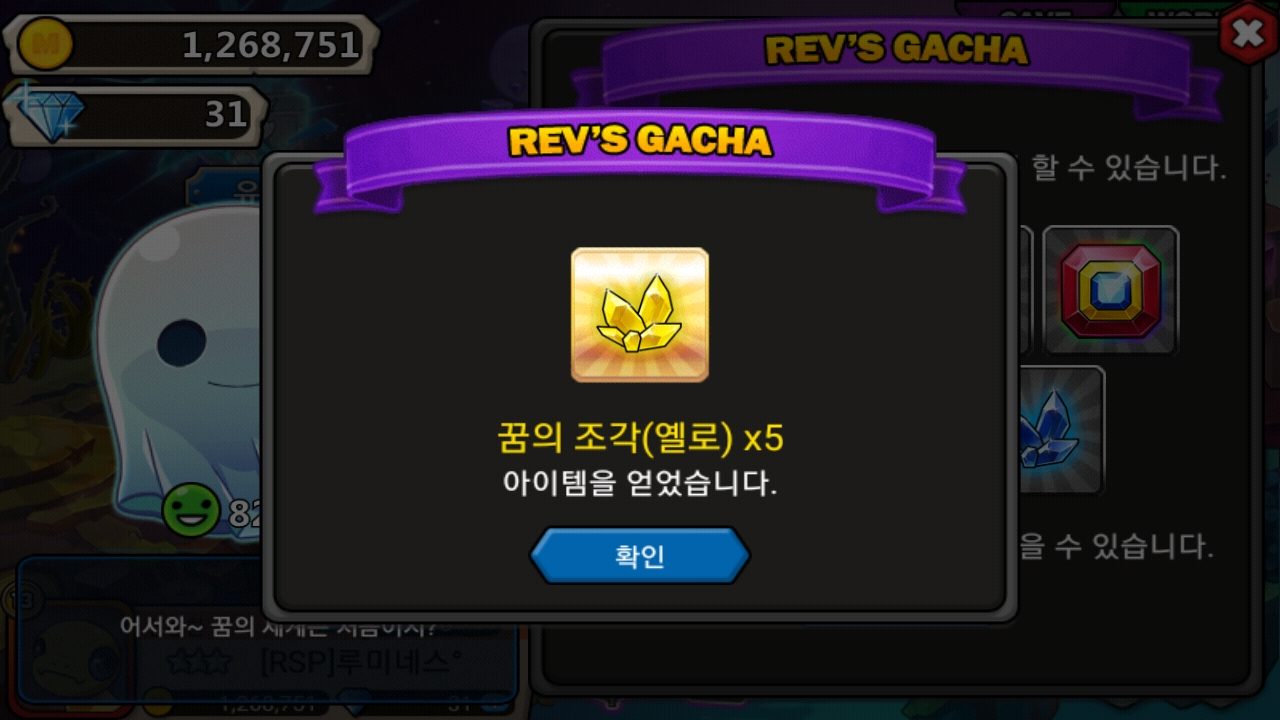1280x720 pixels.
Task: Close the gacha panel with red X
Action: pos(1248,33)
